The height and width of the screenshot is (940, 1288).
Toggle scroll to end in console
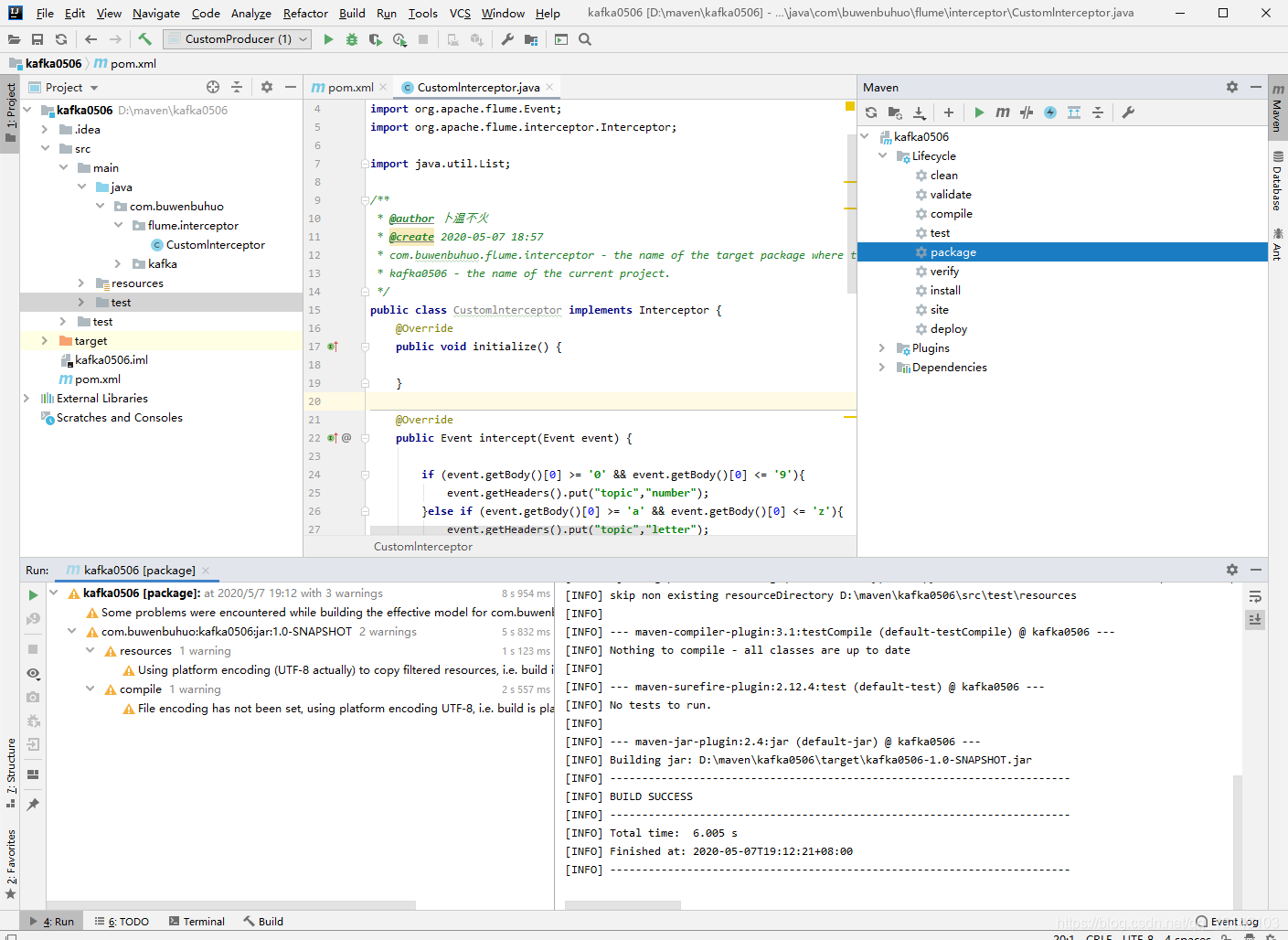pyautogui.click(x=1255, y=619)
